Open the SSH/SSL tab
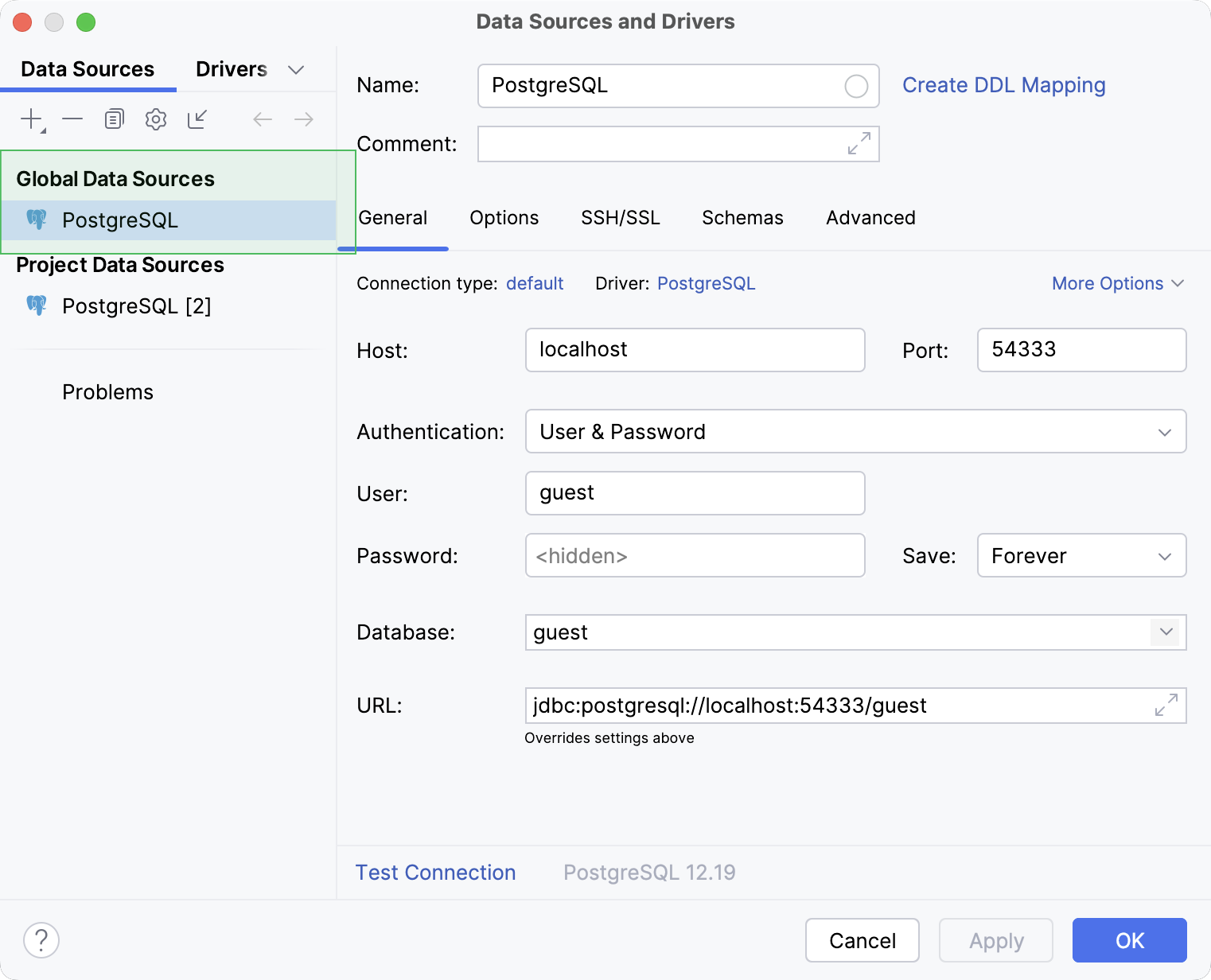 [621, 217]
